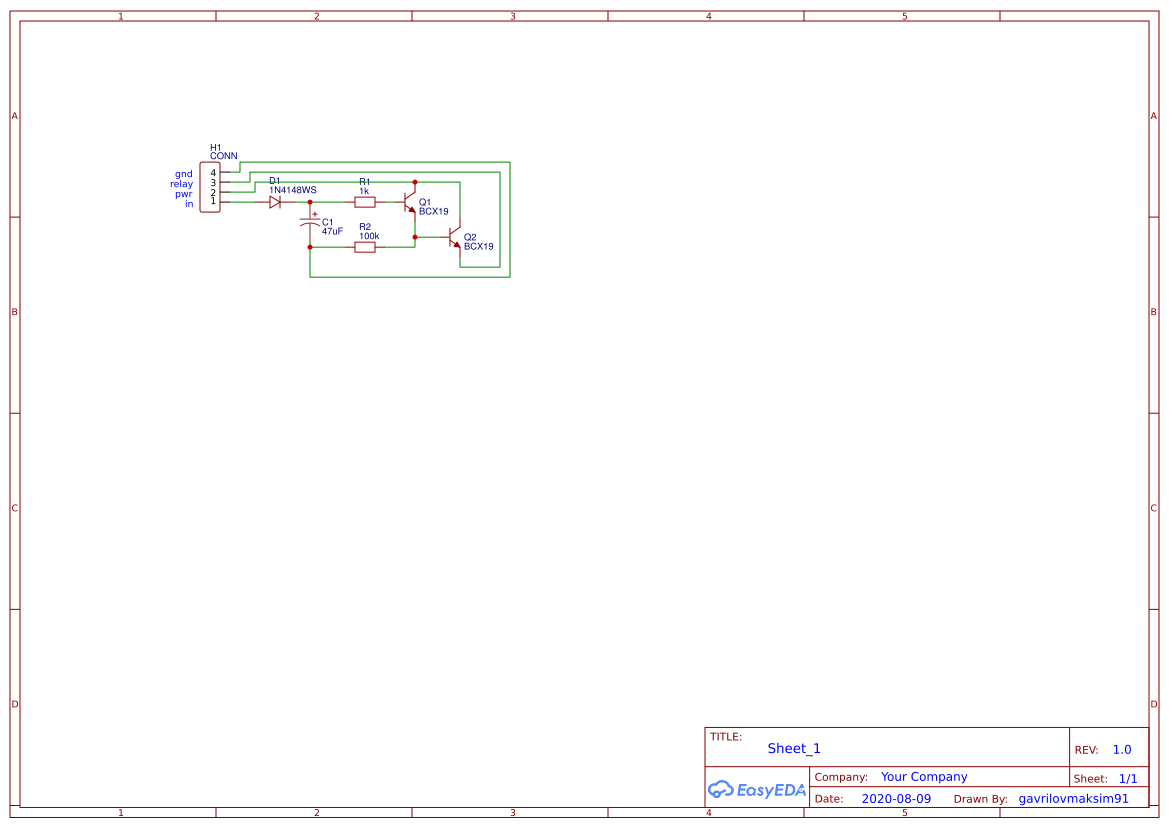Select the relay net label
1169x828 pixels.
(181, 184)
